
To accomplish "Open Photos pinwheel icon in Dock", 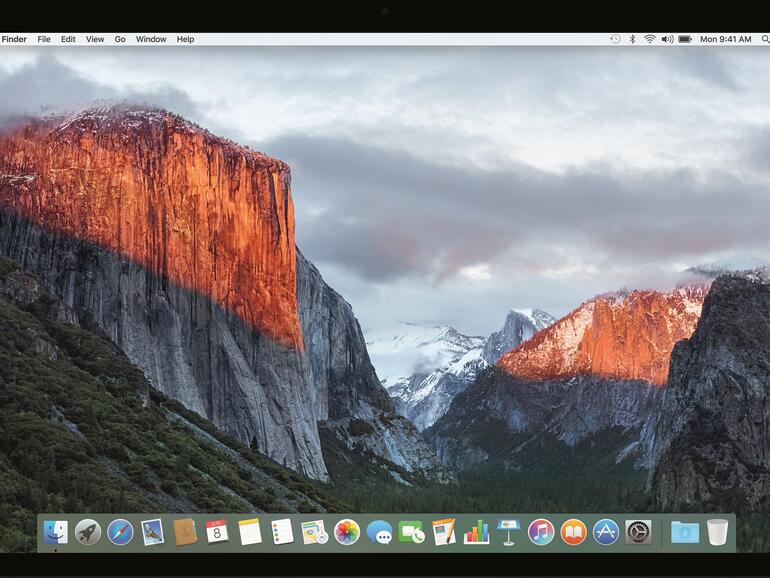I will point(347,532).
